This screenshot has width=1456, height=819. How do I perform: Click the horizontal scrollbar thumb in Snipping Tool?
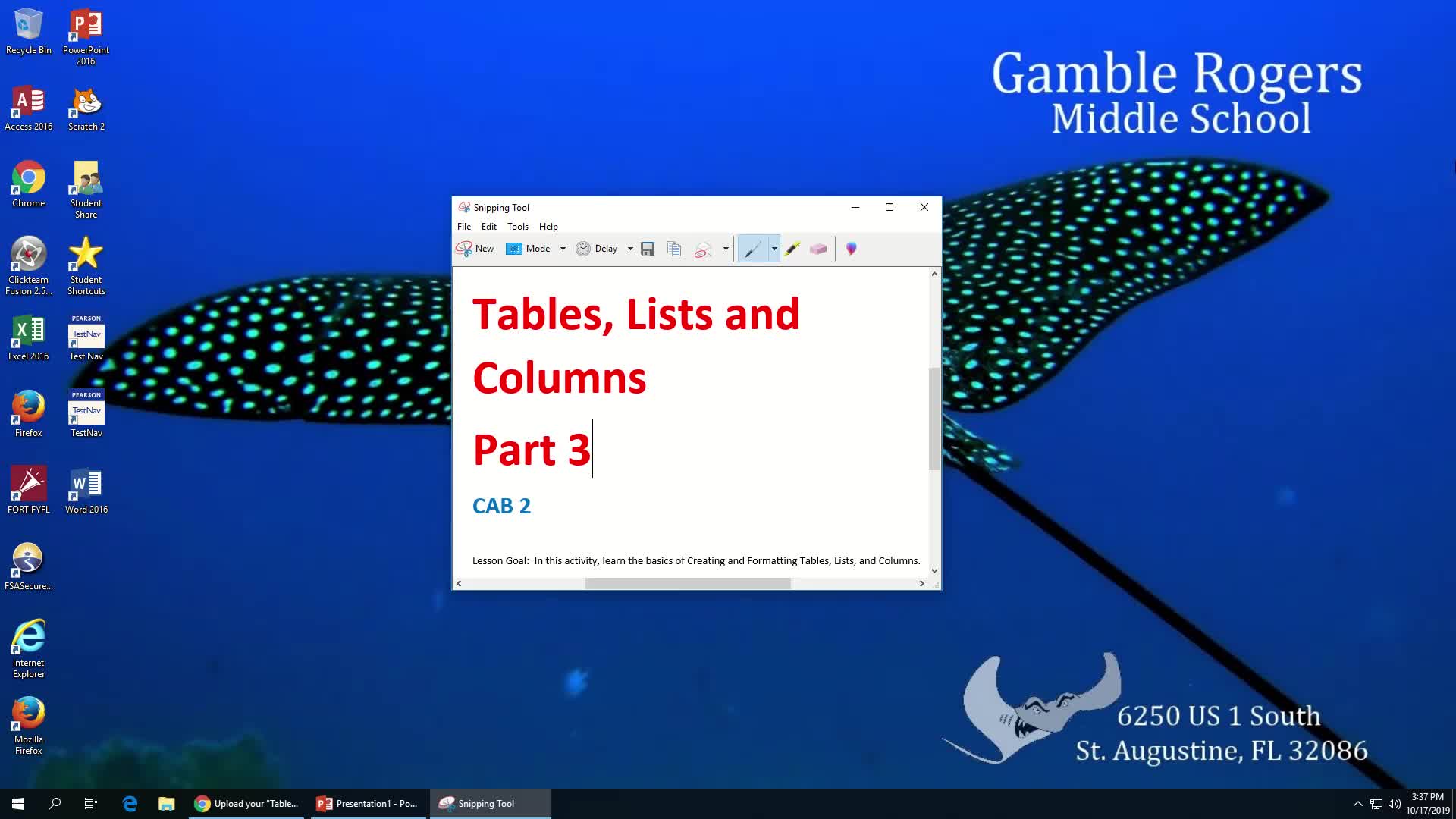tap(688, 583)
